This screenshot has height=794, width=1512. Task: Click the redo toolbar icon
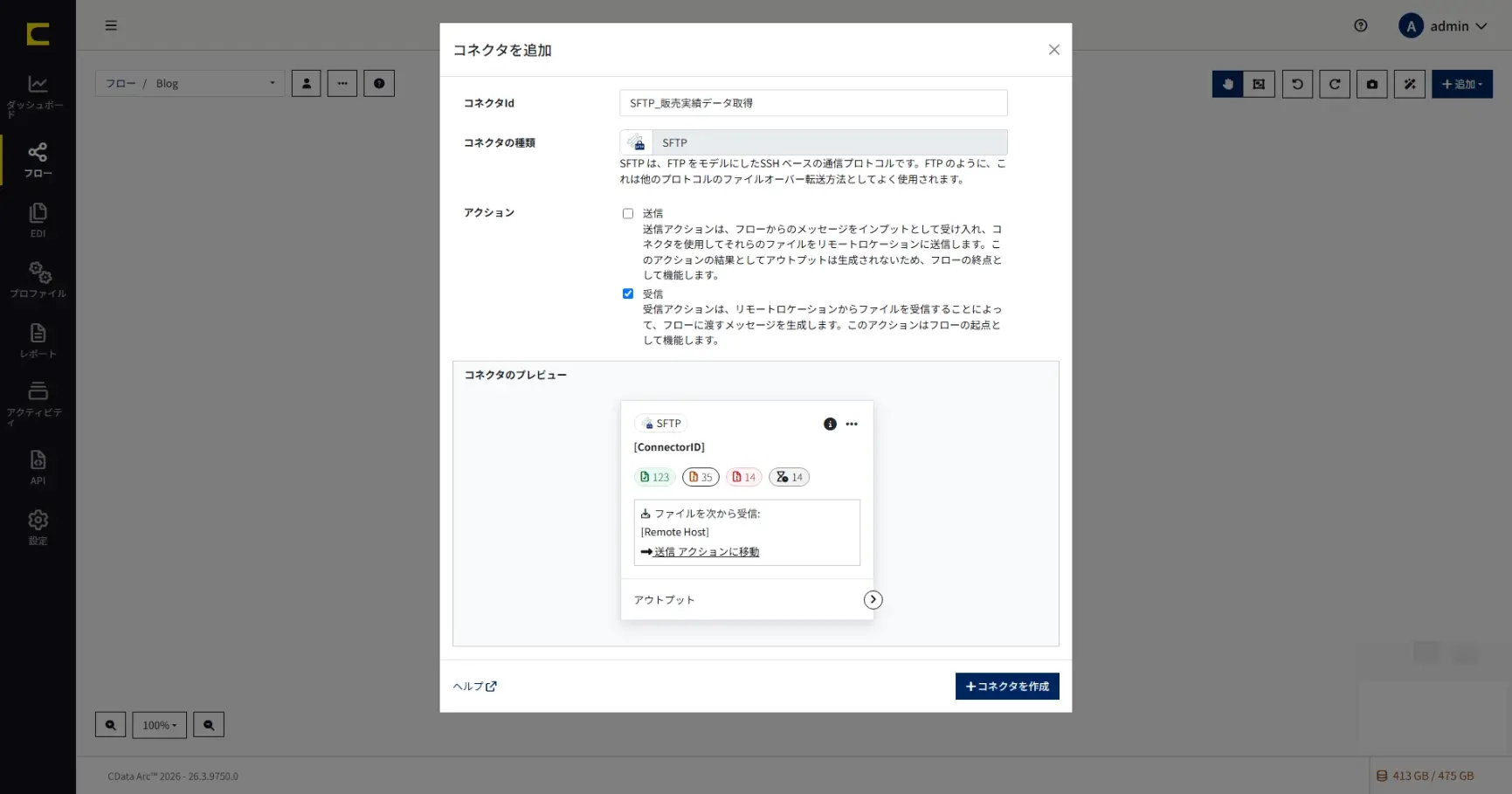pyautogui.click(x=1335, y=84)
